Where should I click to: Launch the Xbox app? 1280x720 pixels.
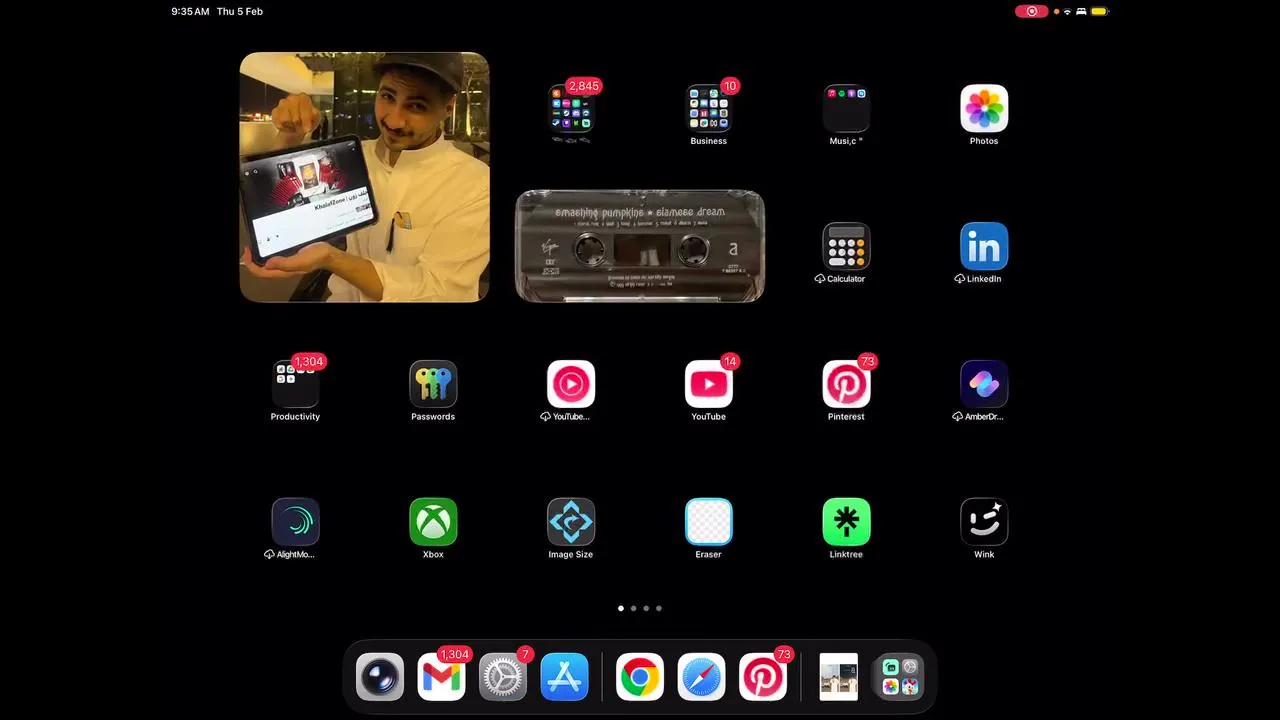pos(433,522)
